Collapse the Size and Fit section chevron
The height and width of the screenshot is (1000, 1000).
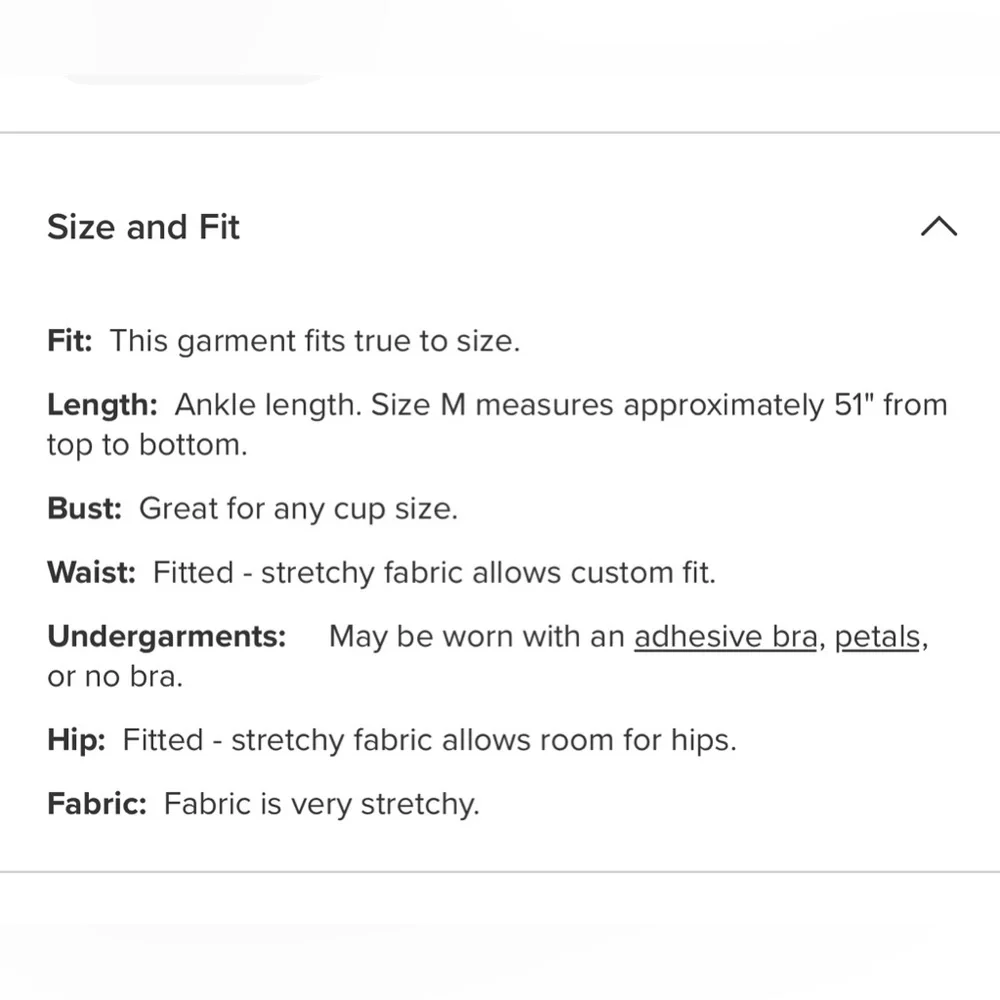938,227
